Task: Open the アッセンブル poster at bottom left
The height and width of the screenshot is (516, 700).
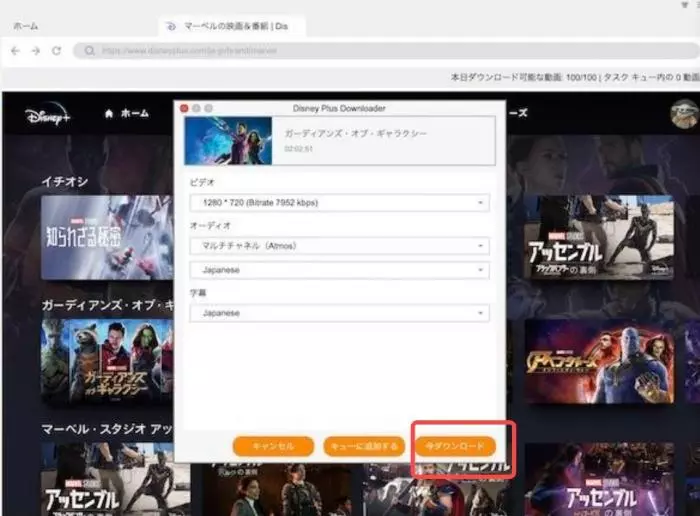Action: [x=115, y=479]
